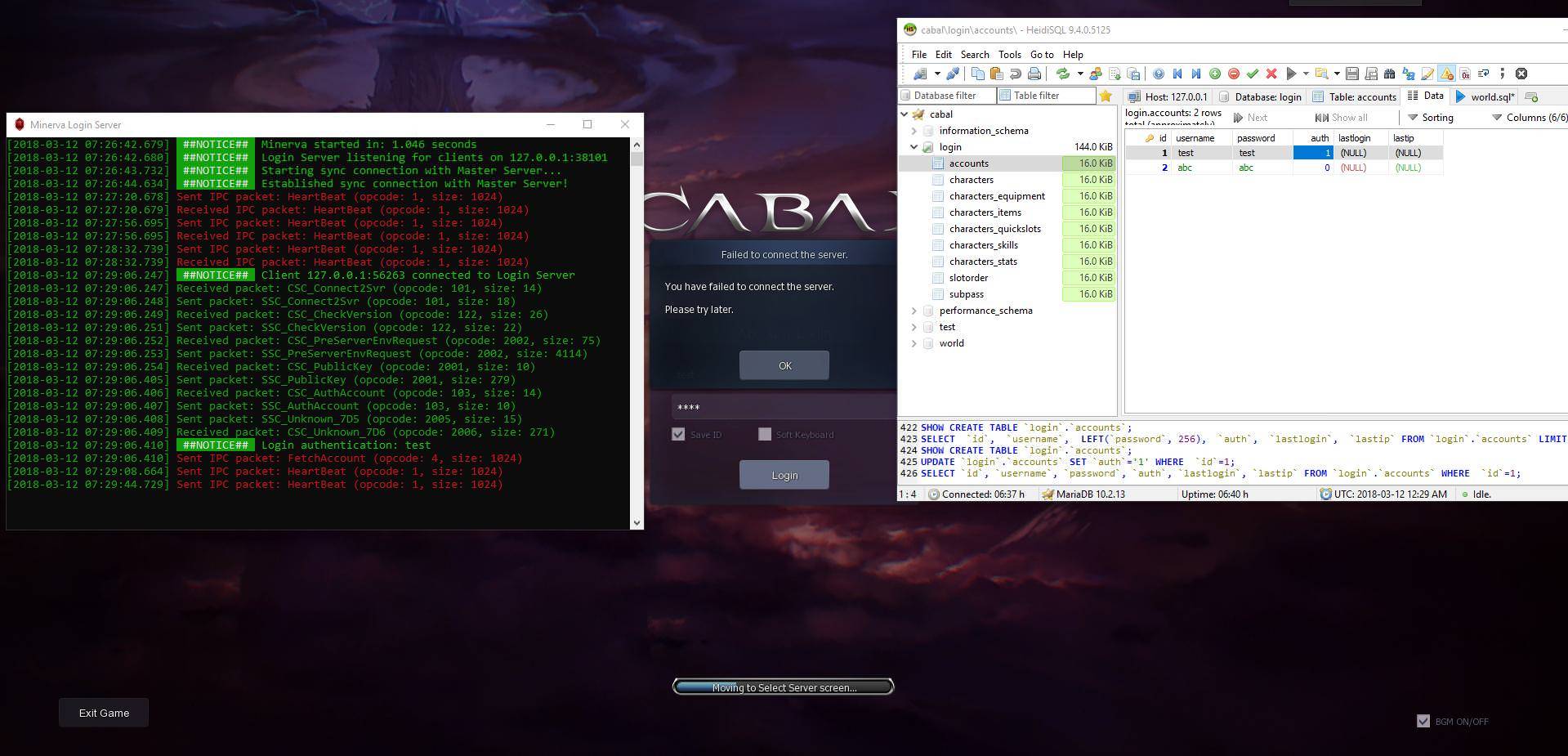Collapse the login database tree node
This screenshot has width=1568, height=756.
point(914,147)
